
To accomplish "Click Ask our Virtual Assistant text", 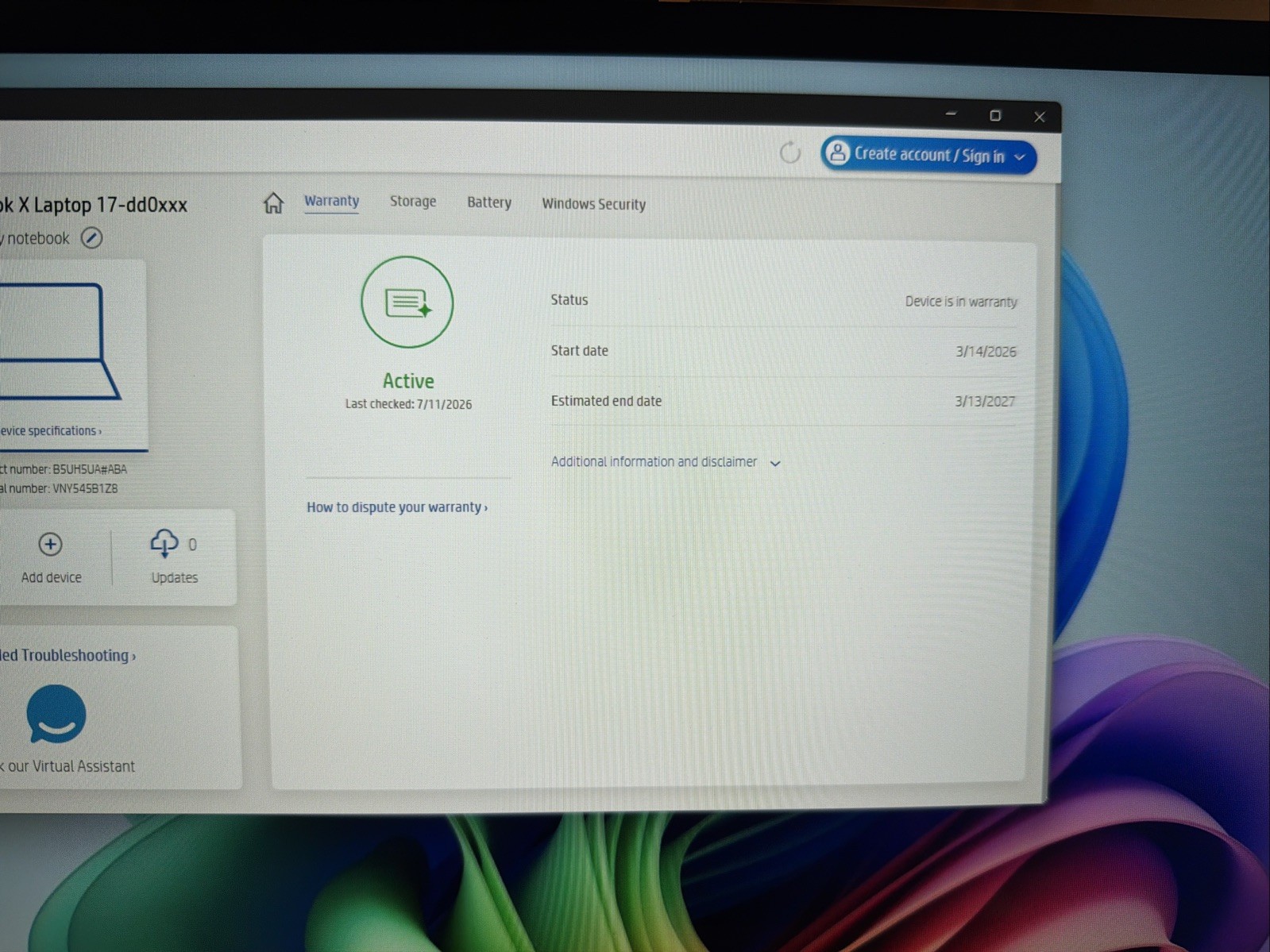I will (x=68, y=766).
